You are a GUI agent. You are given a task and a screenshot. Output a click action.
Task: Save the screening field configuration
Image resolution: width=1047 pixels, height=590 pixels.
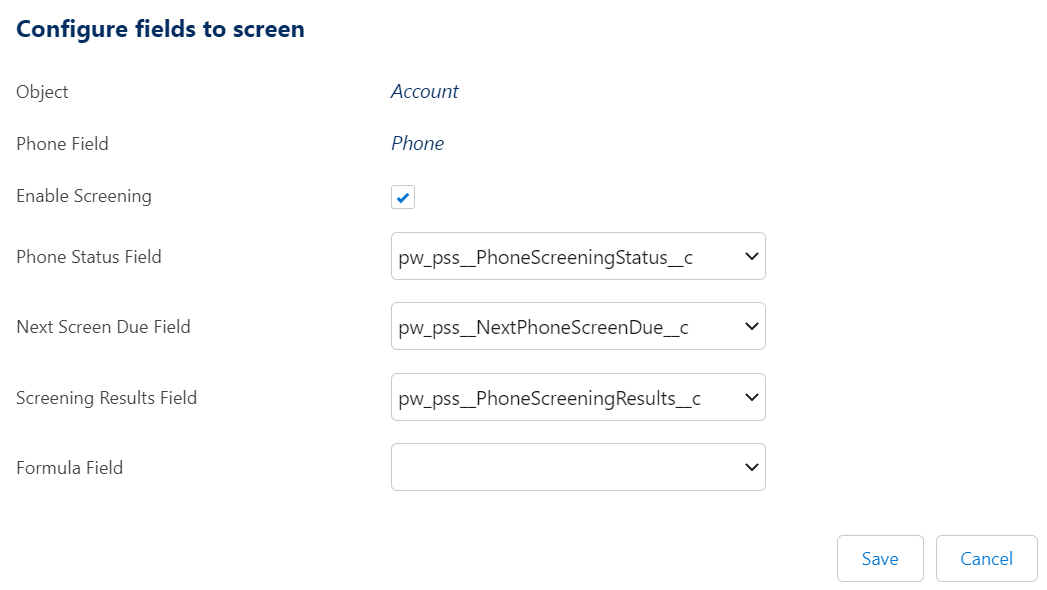pos(880,558)
